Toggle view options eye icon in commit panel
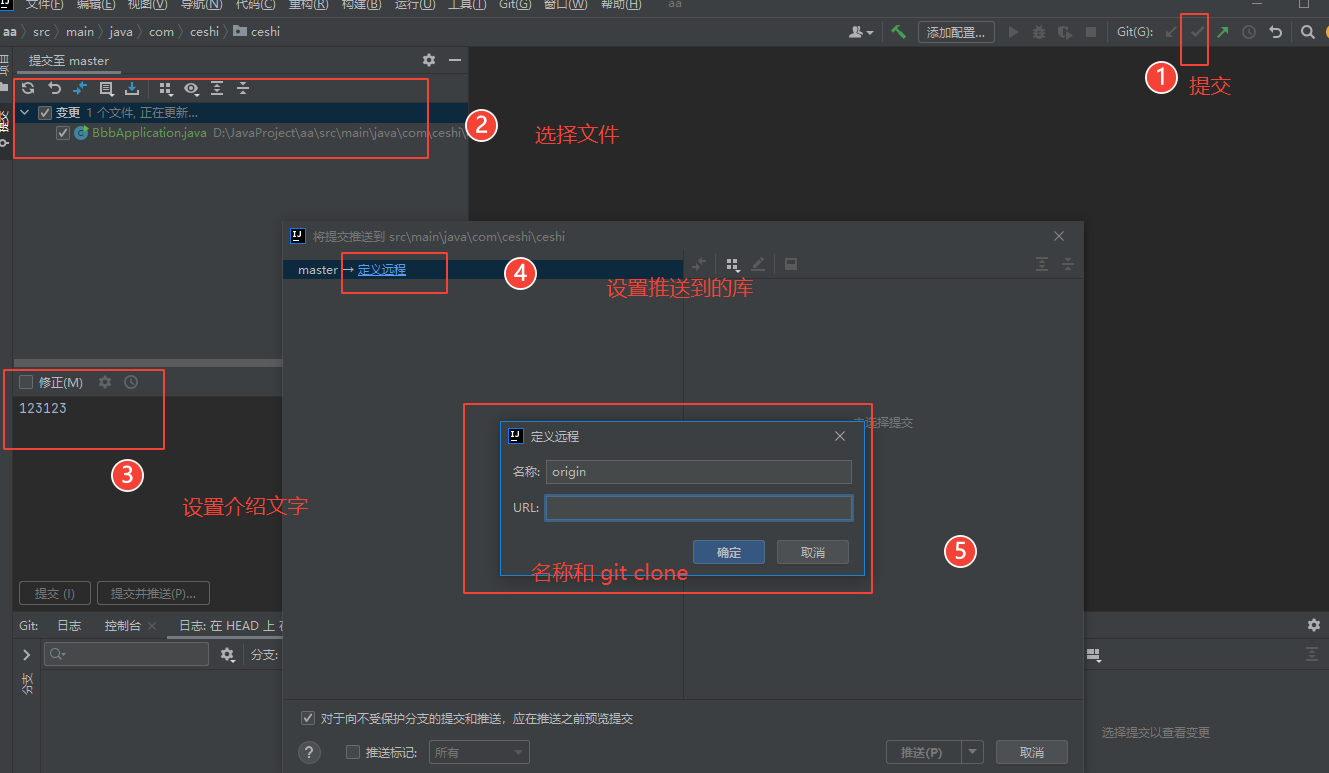Viewport: 1329px width, 773px height. [191, 88]
